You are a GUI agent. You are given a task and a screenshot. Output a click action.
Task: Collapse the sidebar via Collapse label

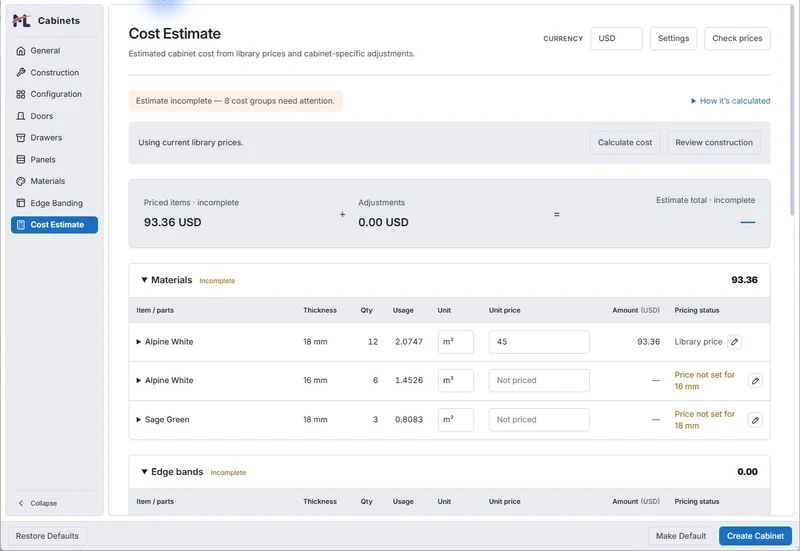44,503
